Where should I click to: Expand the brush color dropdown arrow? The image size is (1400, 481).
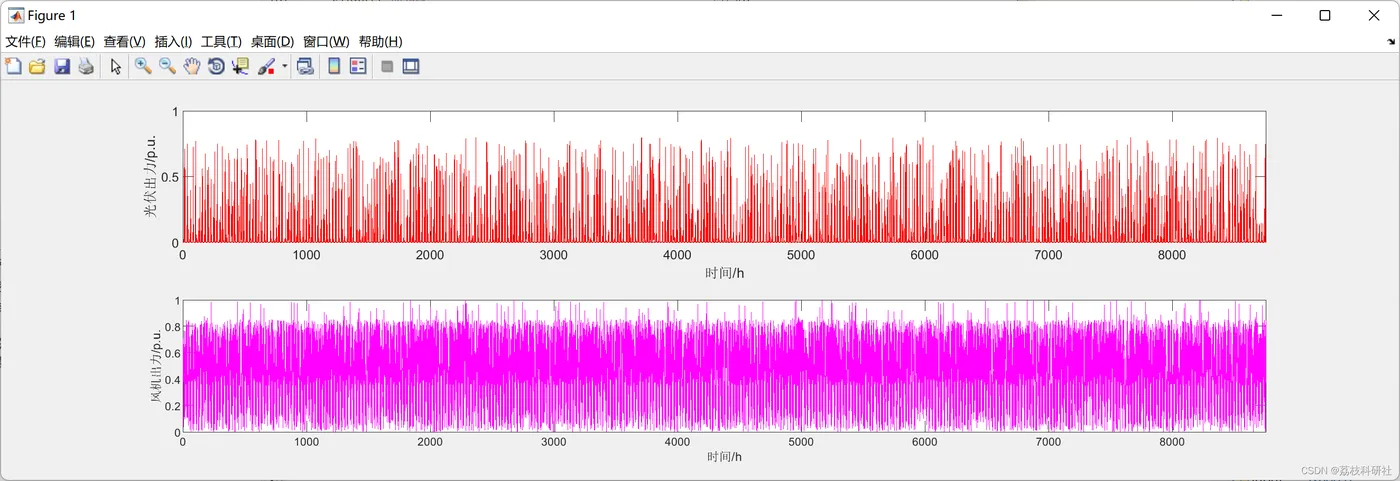(285, 67)
